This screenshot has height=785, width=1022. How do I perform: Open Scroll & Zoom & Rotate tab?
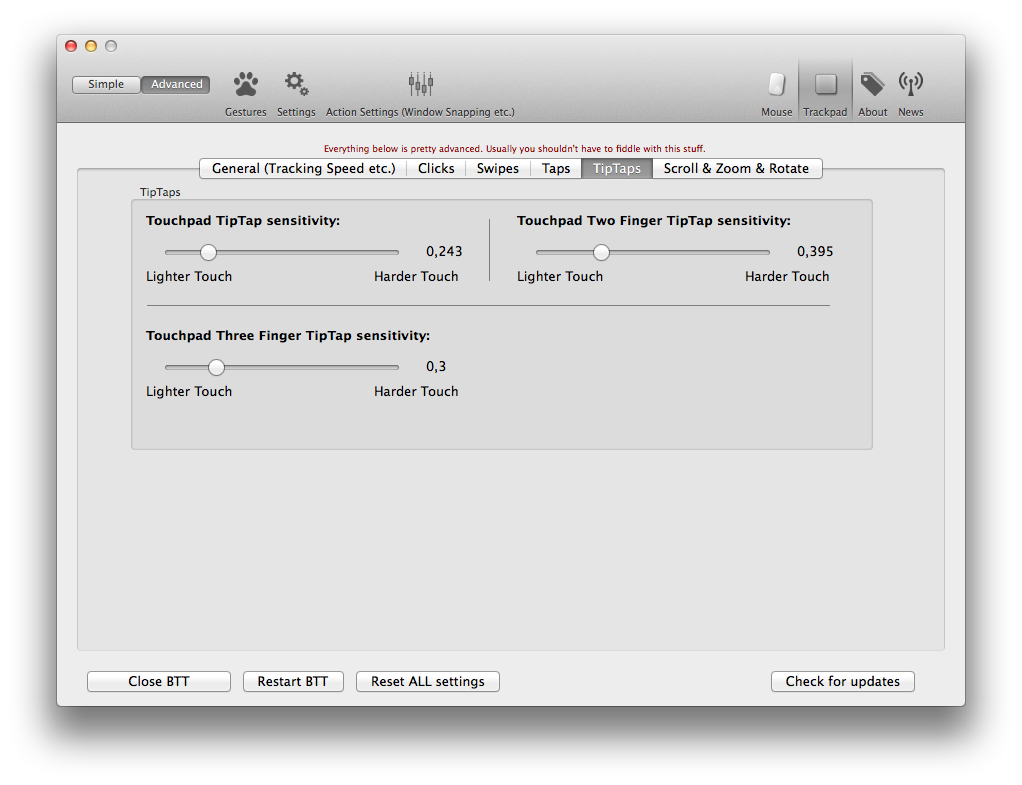(x=737, y=168)
